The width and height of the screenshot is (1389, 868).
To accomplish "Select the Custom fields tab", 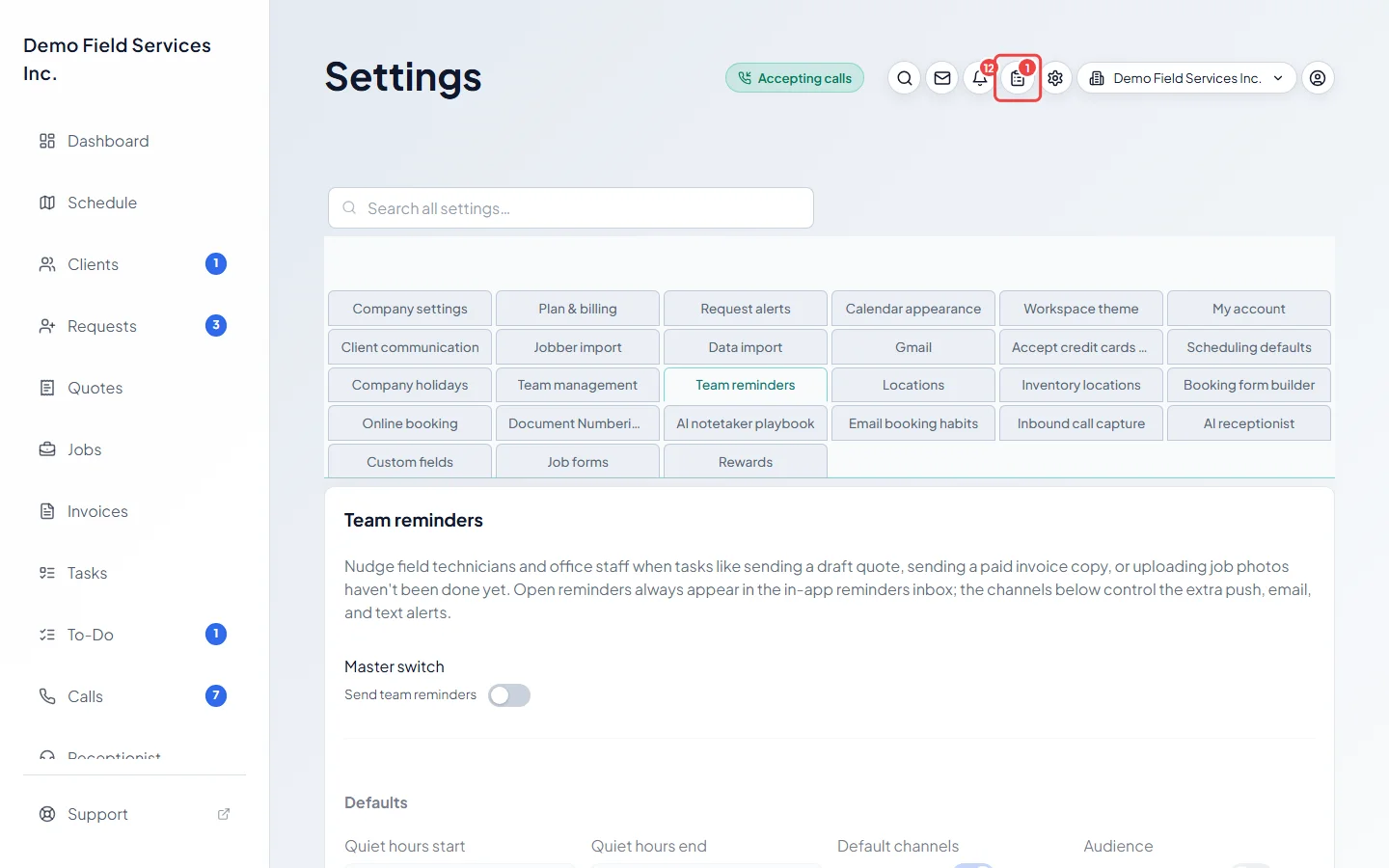I will (x=410, y=461).
